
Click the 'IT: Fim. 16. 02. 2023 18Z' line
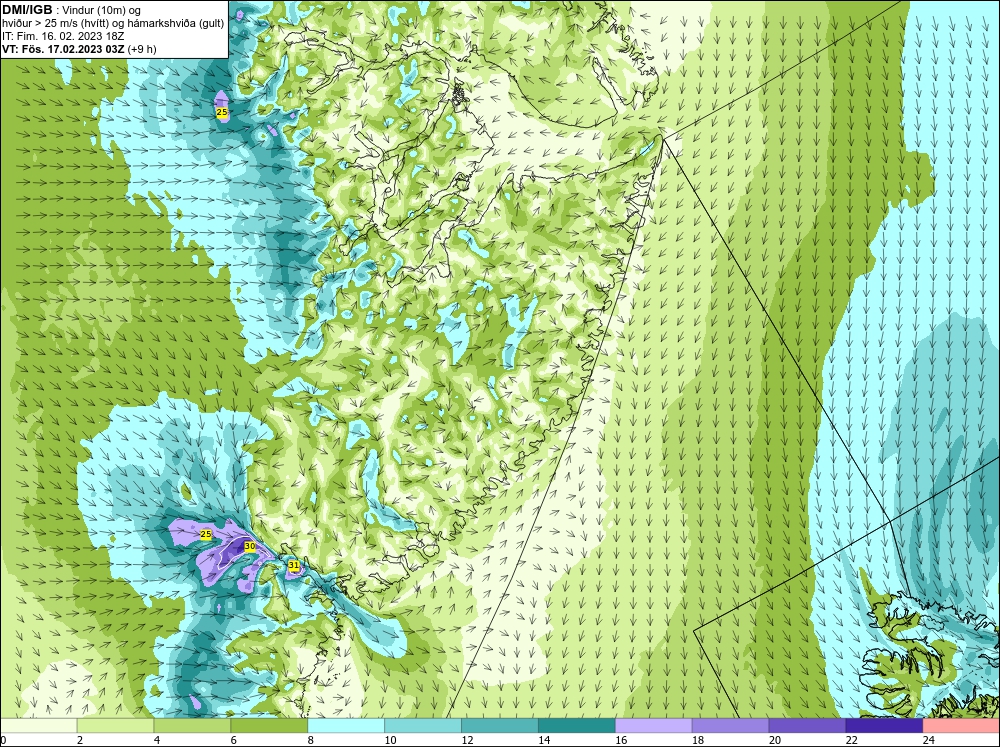coord(63,36)
